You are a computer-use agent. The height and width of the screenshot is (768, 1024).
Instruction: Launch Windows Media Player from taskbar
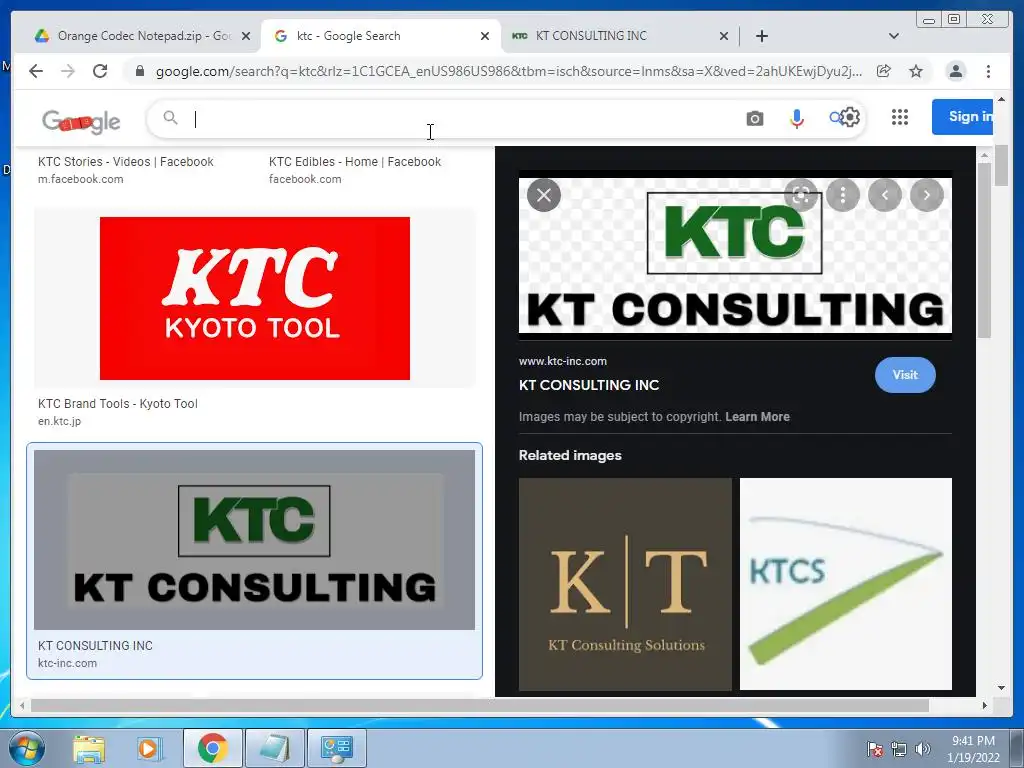point(148,748)
